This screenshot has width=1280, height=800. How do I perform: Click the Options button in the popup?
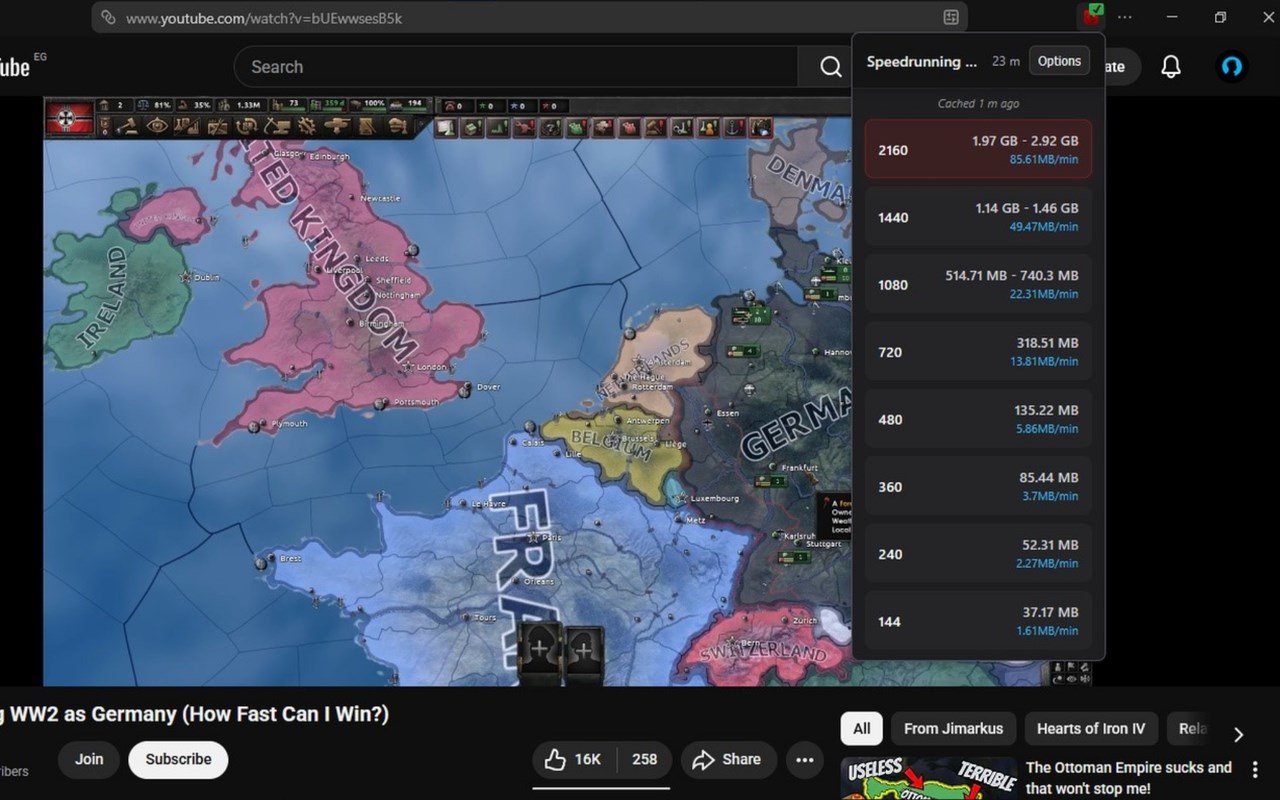coord(1059,61)
